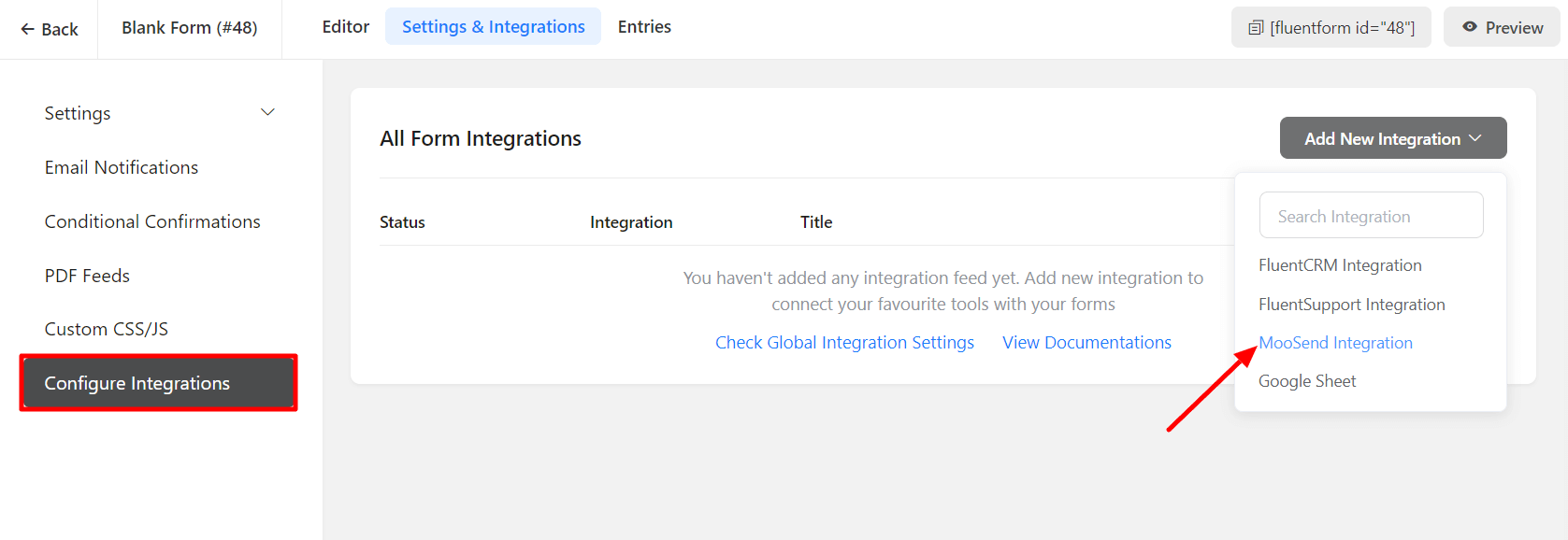
Task: Pick MooSend Integration from the dropdown
Action: coord(1335,343)
